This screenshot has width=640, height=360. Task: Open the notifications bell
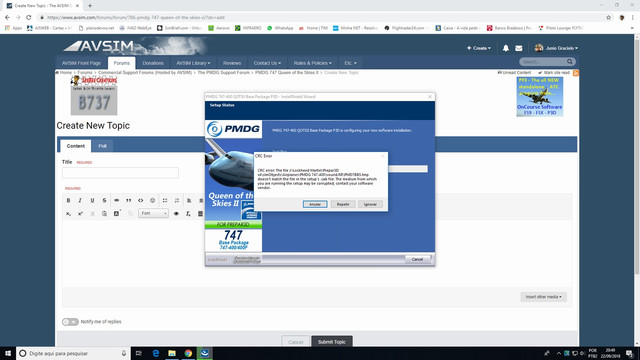pos(506,48)
